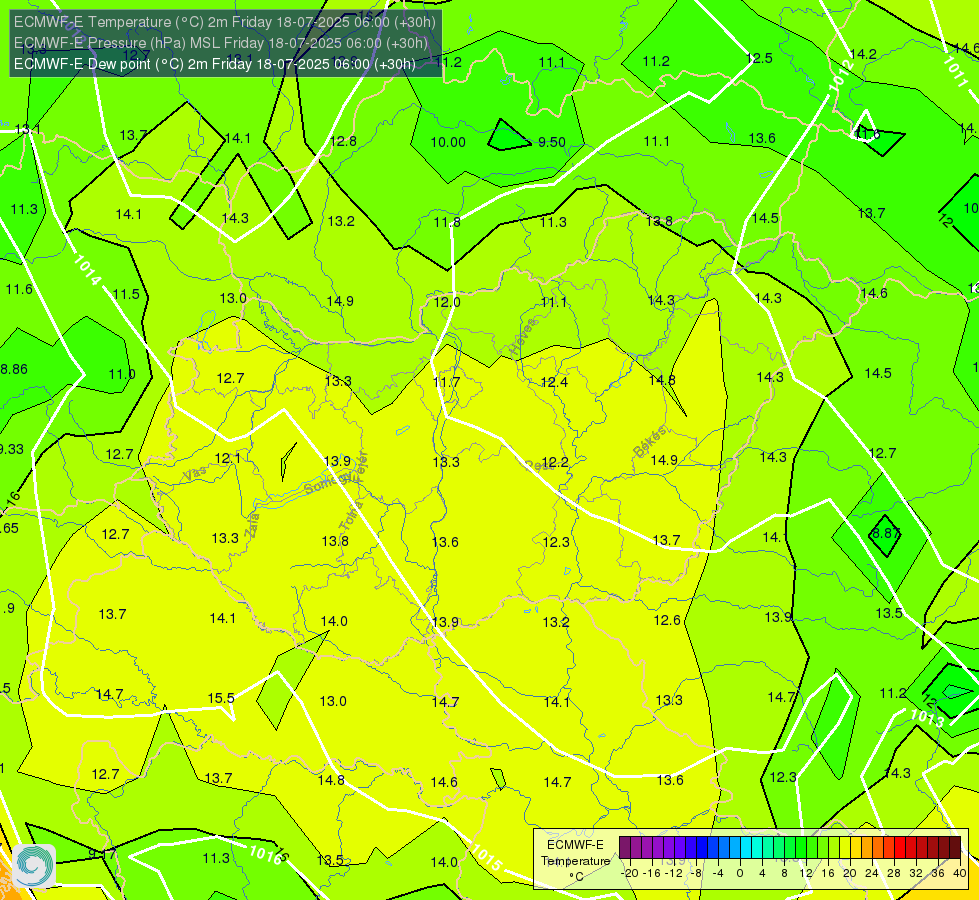Click the 1013 isobar label
This screenshot has width=979, height=900.
pos(927,718)
